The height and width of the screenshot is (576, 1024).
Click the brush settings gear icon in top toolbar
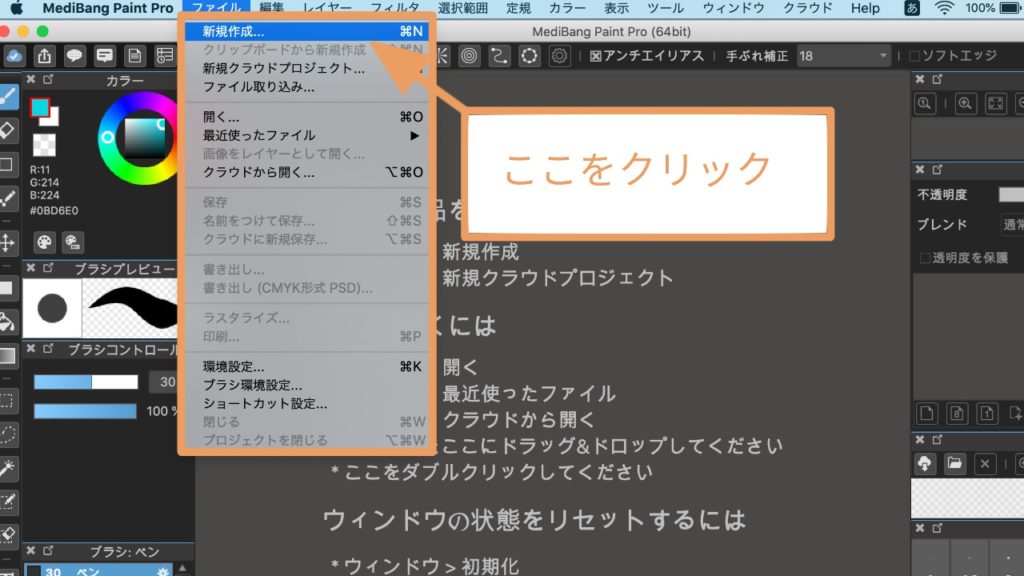559,57
